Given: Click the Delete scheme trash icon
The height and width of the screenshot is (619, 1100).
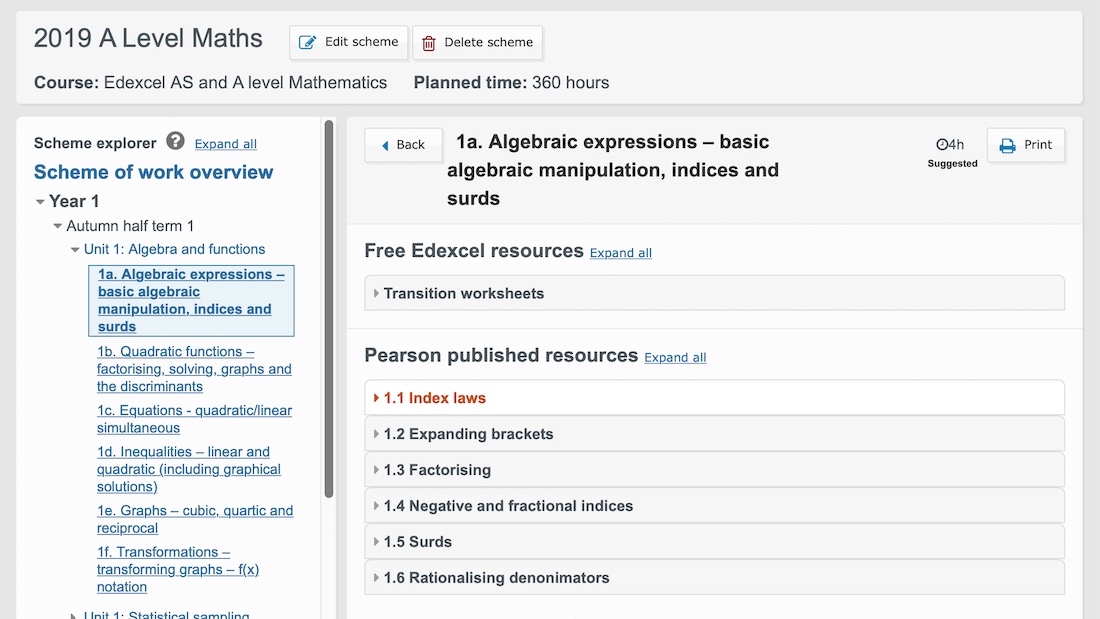Looking at the screenshot, I should pyautogui.click(x=429, y=43).
